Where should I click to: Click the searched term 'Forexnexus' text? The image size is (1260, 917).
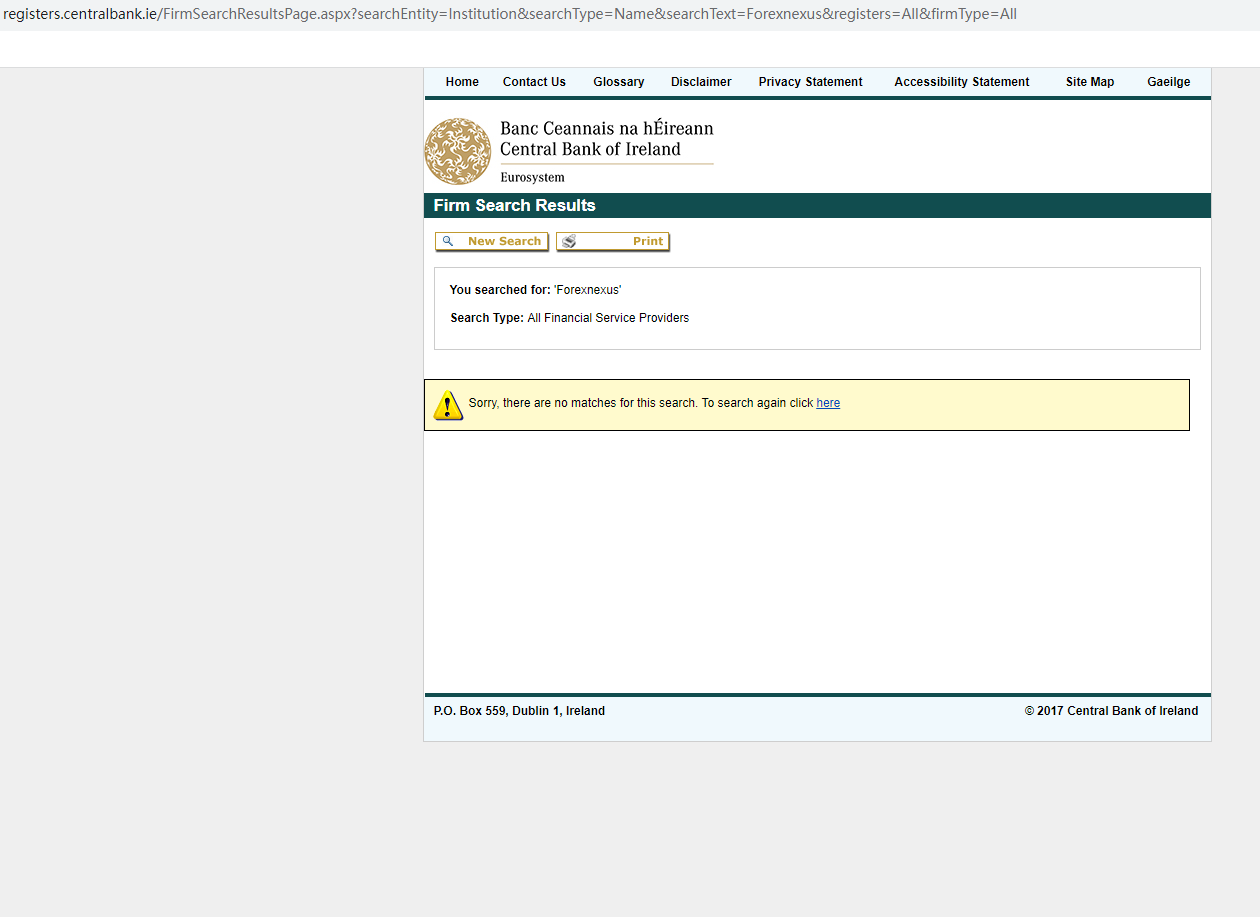[x=587, y=290]
